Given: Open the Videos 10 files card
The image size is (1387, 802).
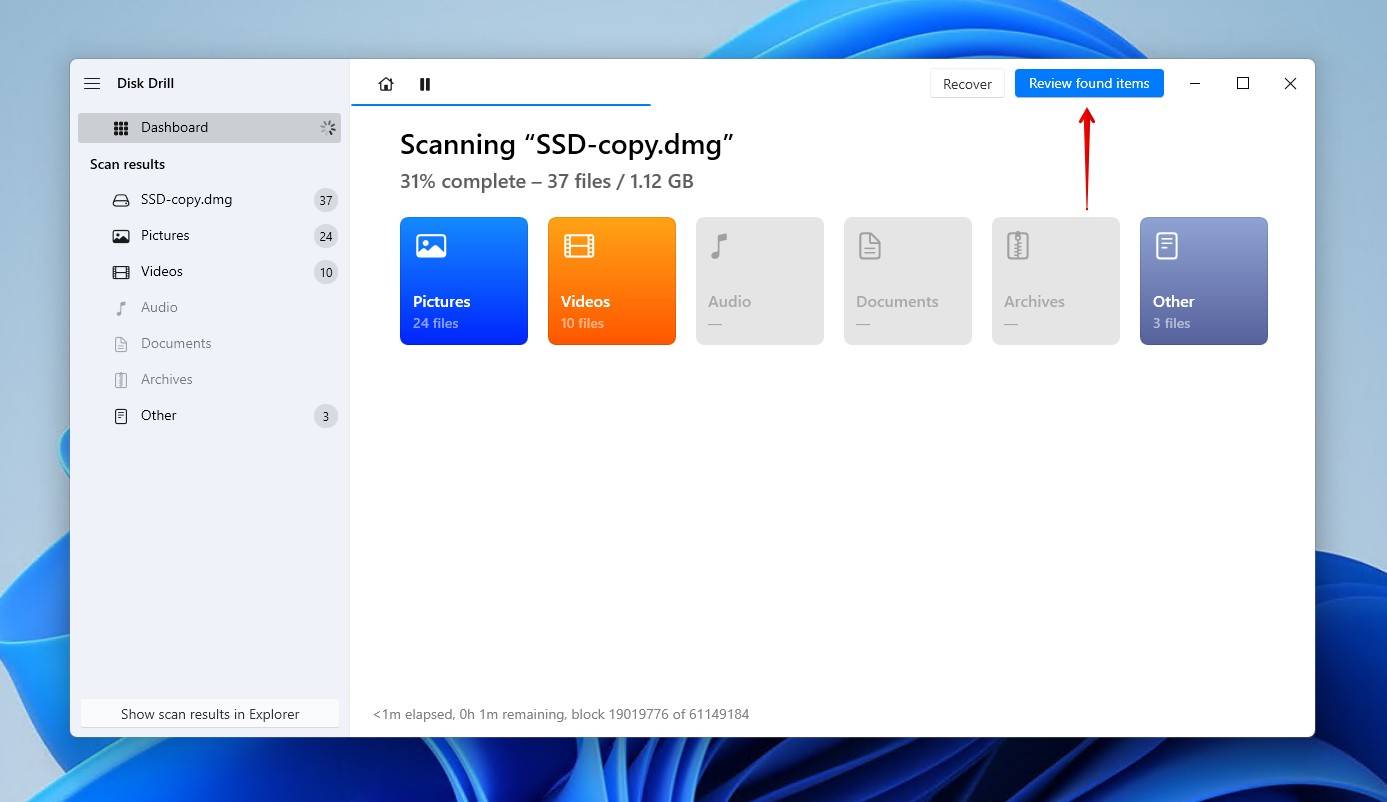Looking at the screenshot, I should pyautogui.click(x=612, y=281).
